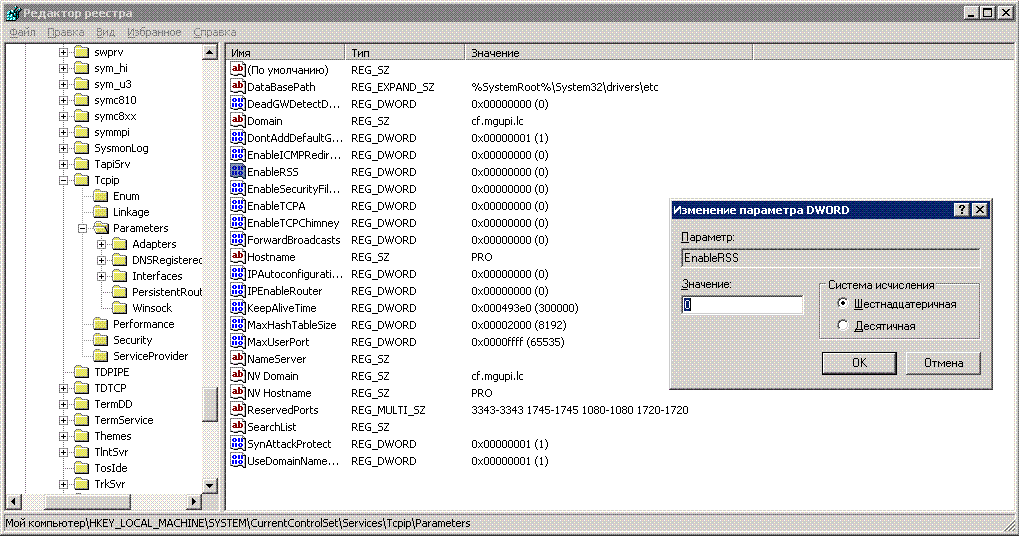Click the IPAutoconfigurati… value name

(x=294, y=274)
